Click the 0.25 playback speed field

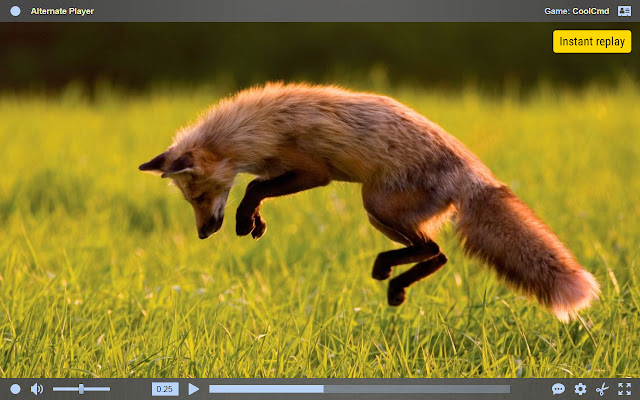click(165, 389)
